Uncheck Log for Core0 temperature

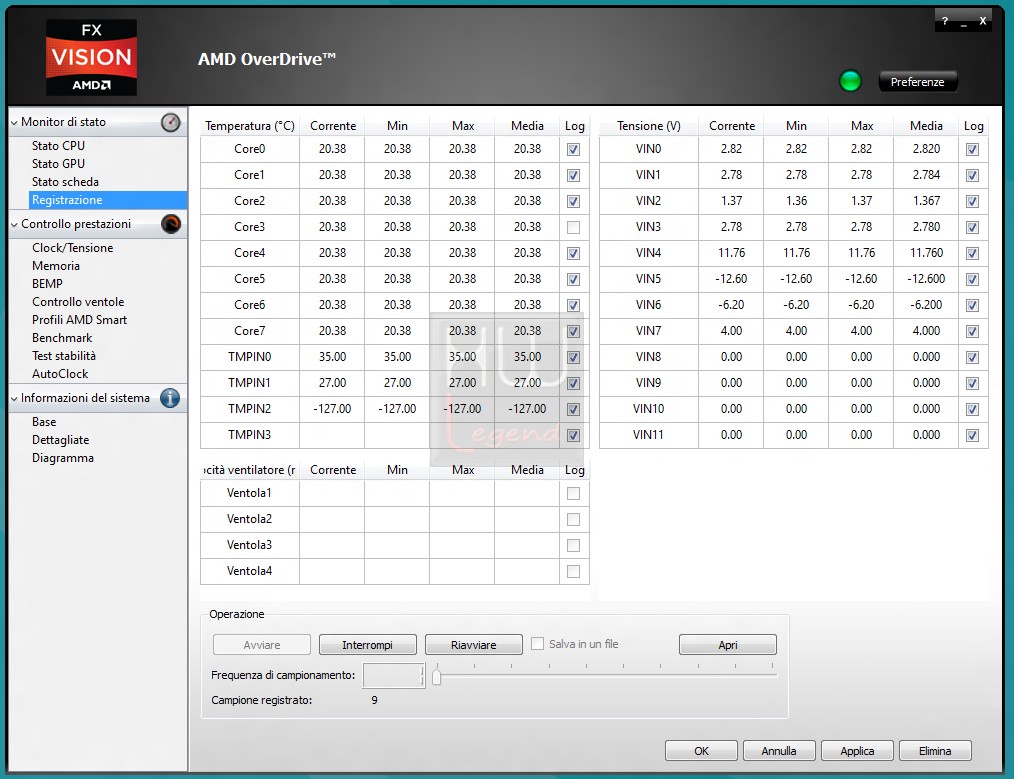(x=573, y=149)
